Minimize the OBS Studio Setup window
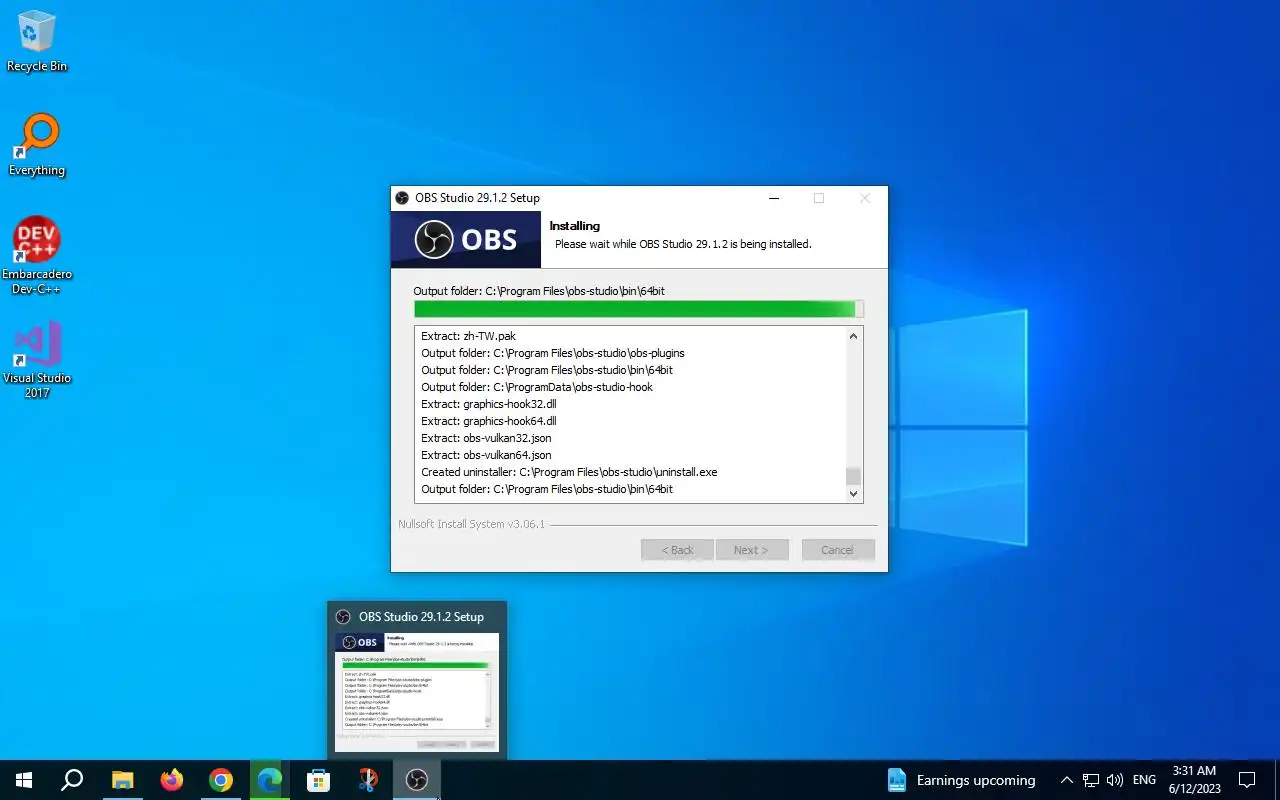Image resolution: width=1280 pixels, height=800 pixels. (773, 198)
